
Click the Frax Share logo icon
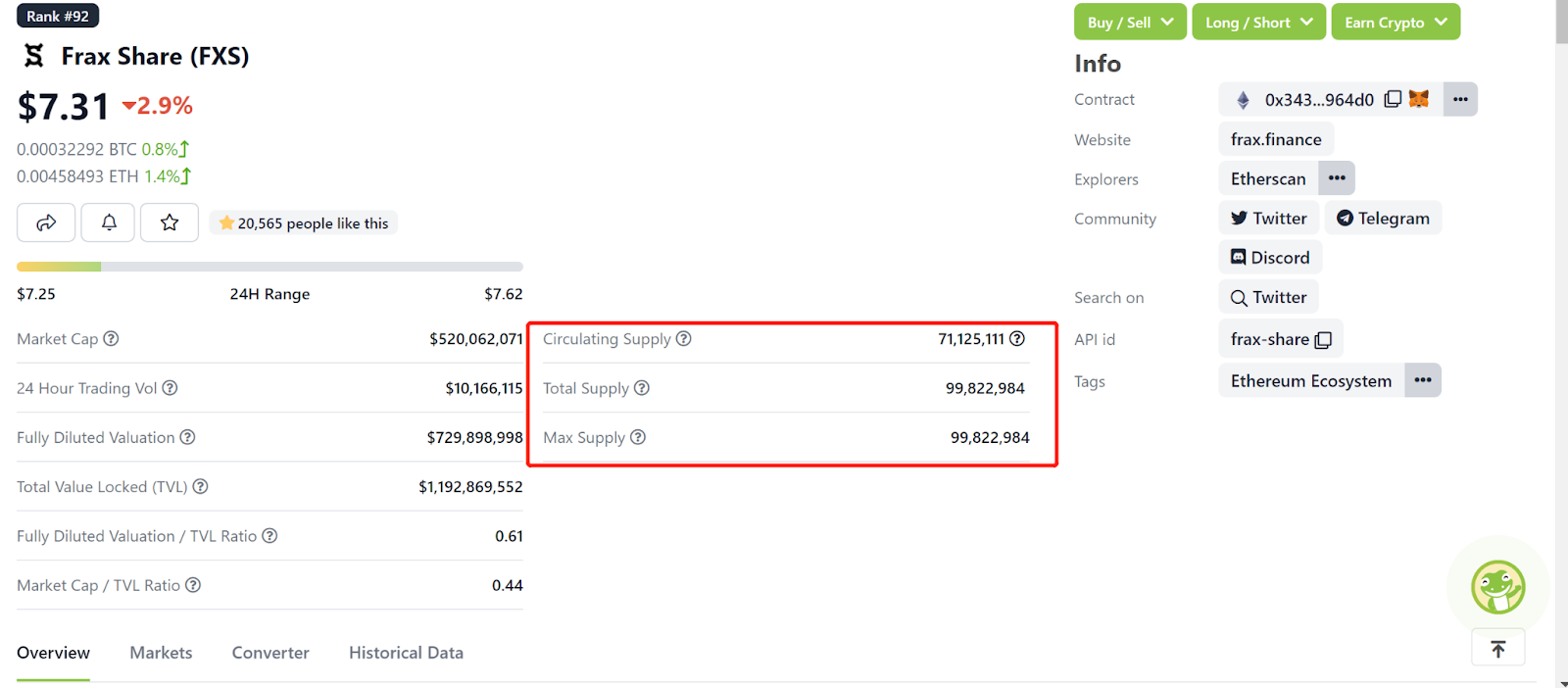34,56
